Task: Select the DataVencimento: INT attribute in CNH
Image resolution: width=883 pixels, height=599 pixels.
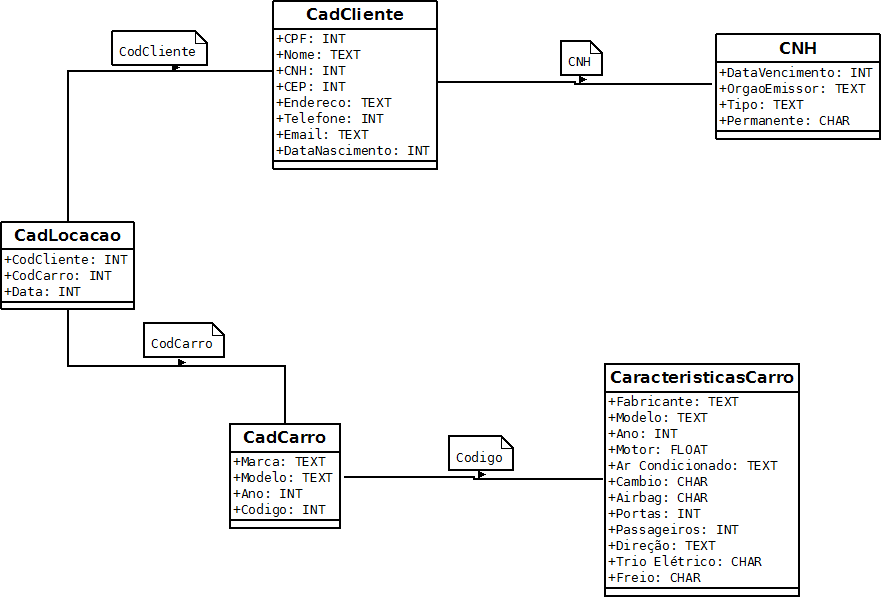Action: click(796, 73)
